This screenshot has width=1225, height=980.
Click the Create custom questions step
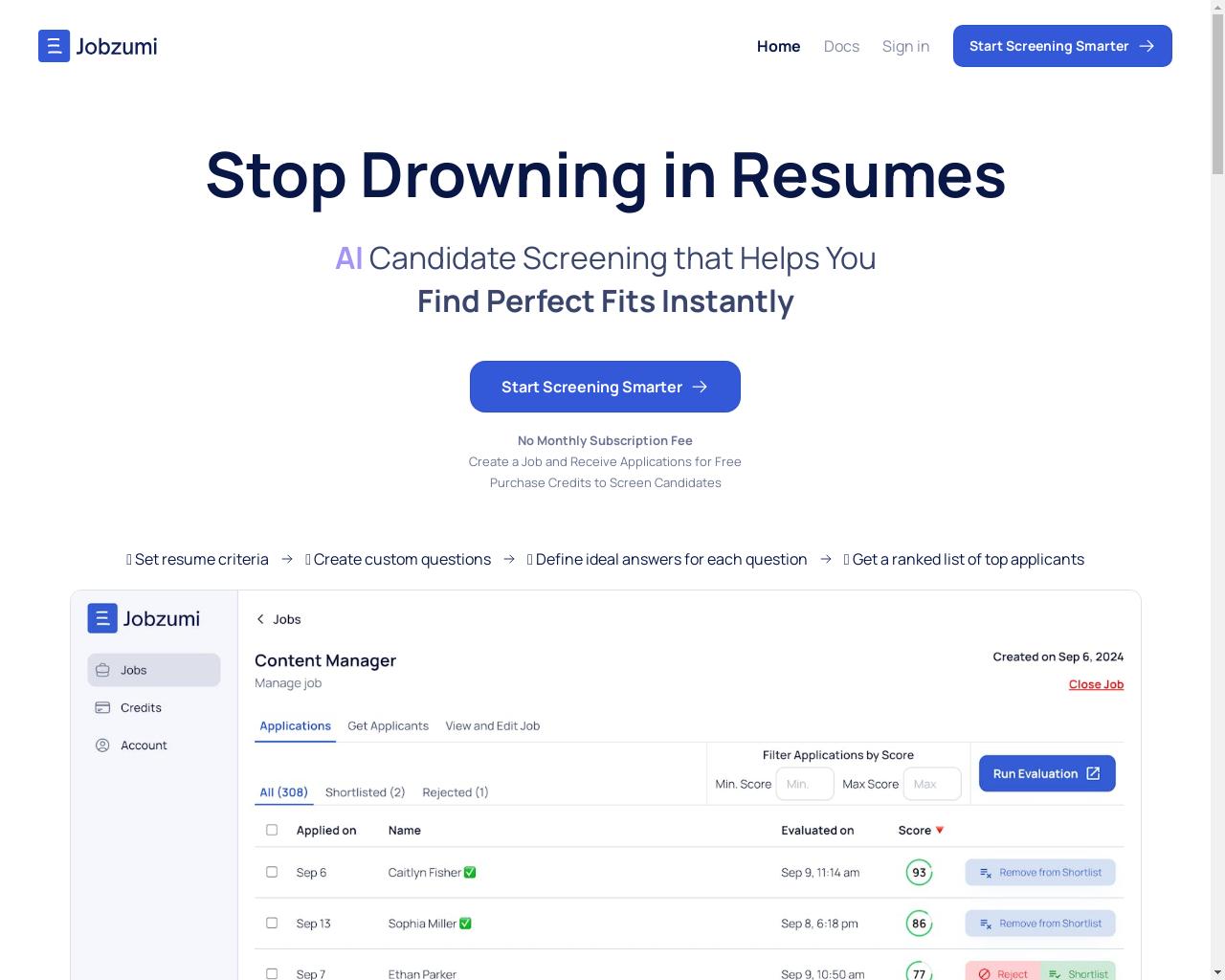pyautogui.click(x=398, y=559)
